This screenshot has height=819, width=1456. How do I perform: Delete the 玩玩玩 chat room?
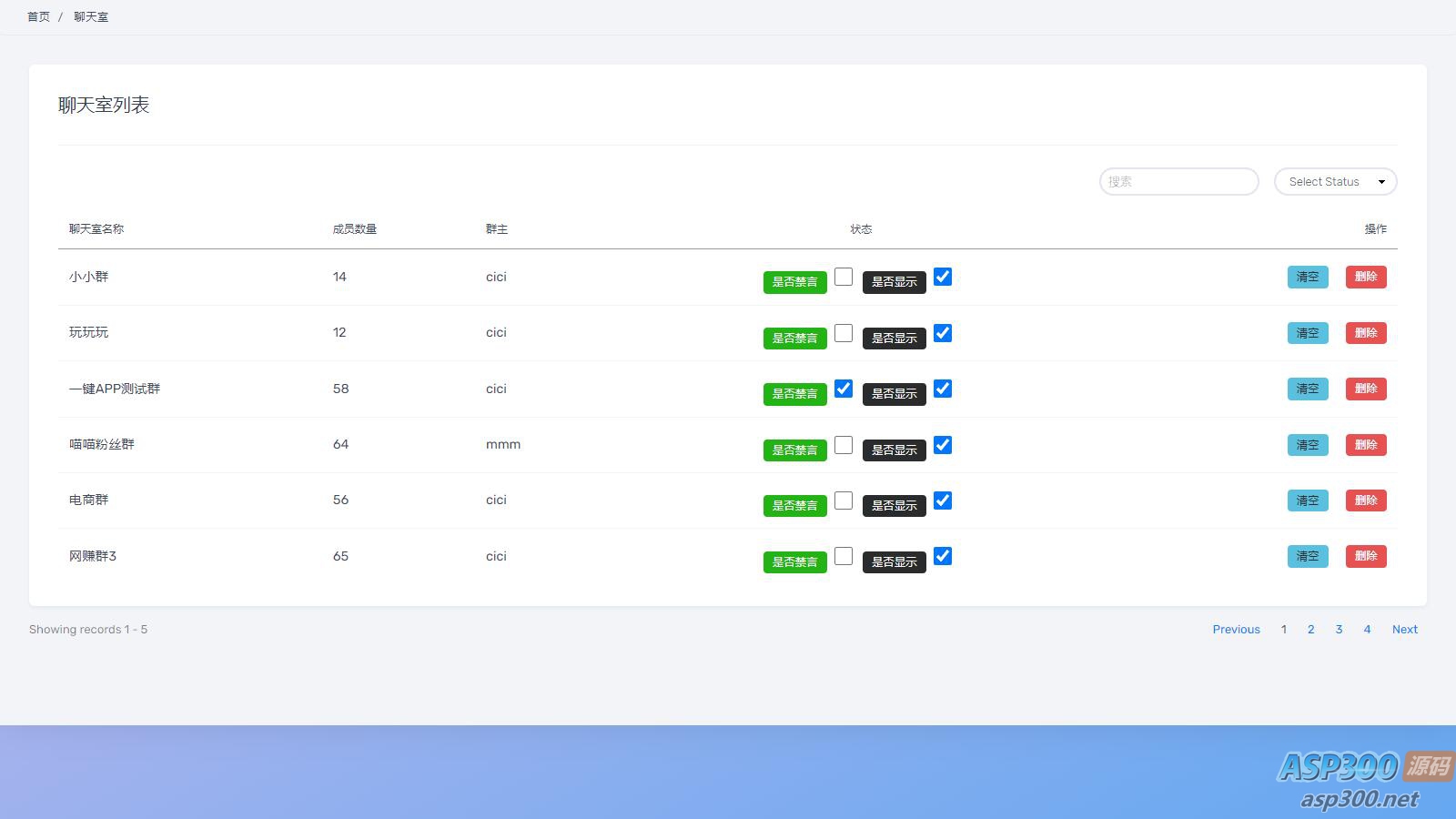[1366, 333]
